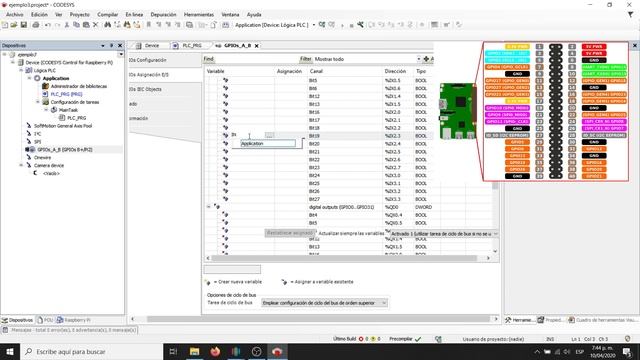Click the Save project toolbar icon
640x360 pixels.
pyautogui.click(x=24, y=25)
